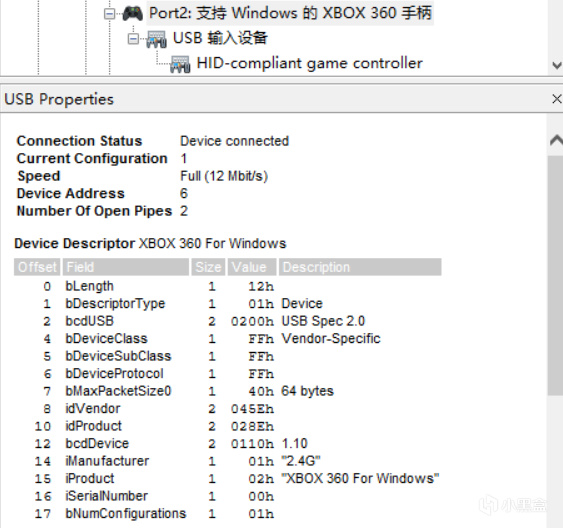Collapse the Port2 XBOX 360 tree node
Viewport: 563px width, 528px height.
tap(109, 14)
